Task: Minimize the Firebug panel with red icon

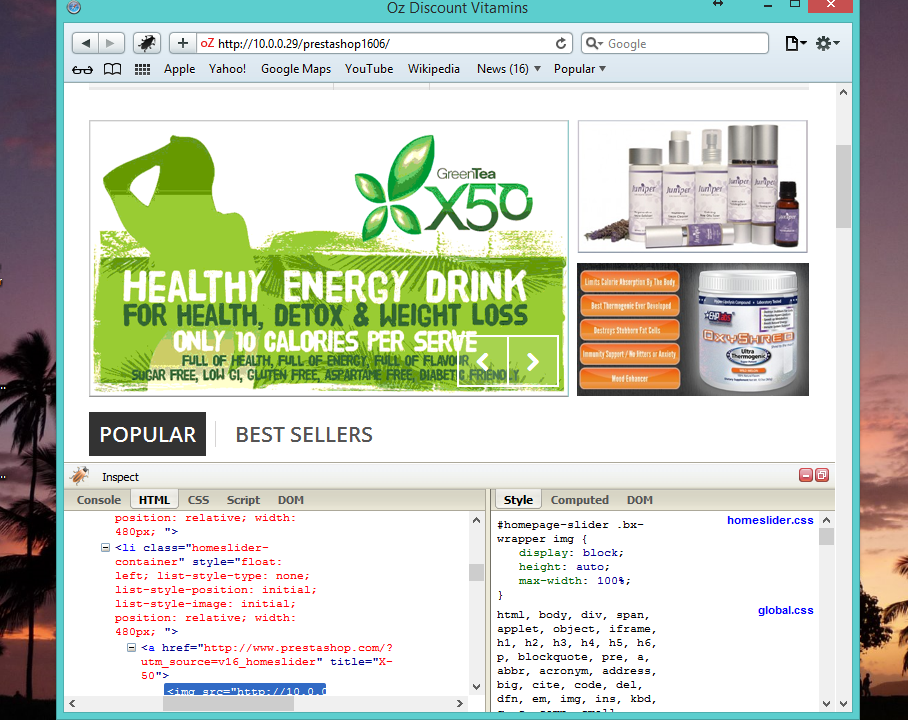Action: click(806, 476)
